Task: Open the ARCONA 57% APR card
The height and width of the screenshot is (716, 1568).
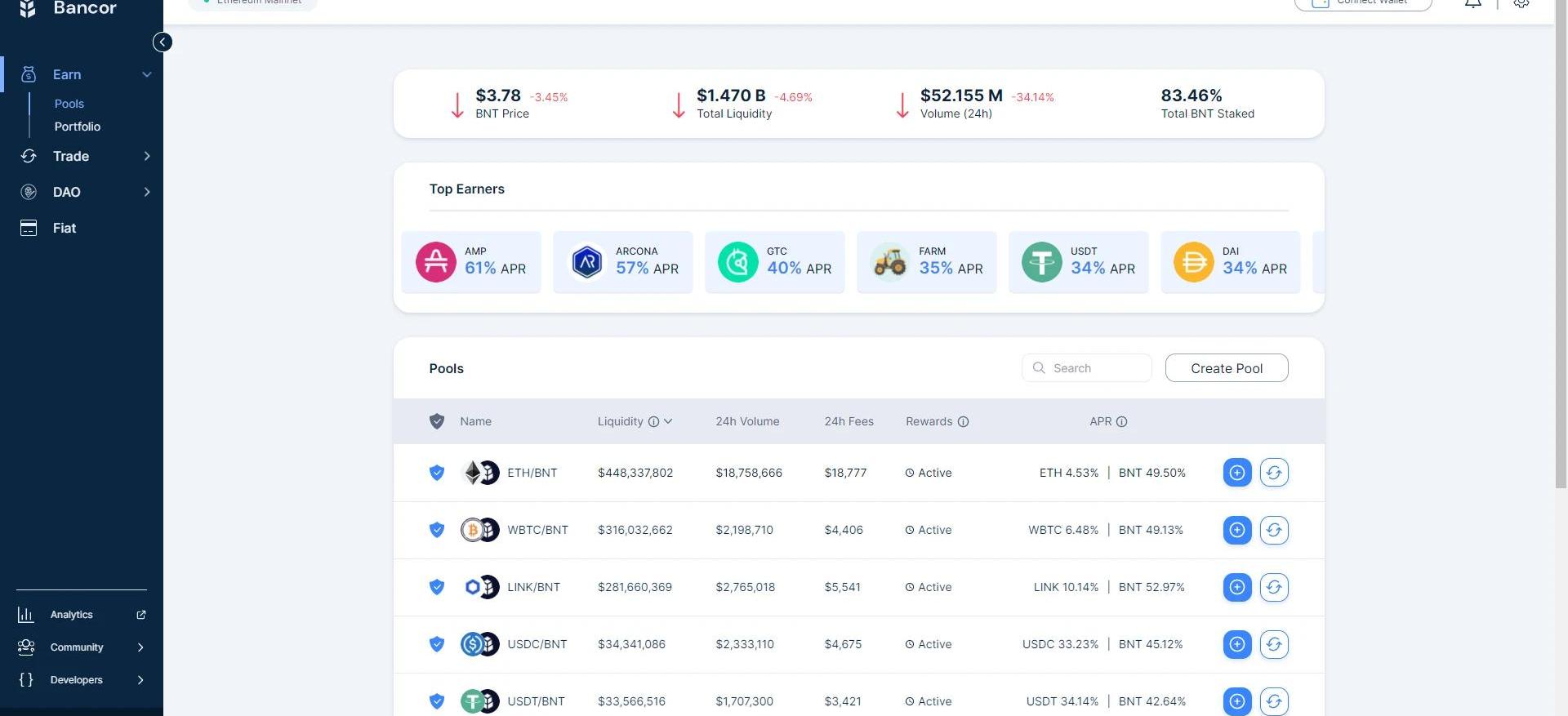Action: (623, 262)
